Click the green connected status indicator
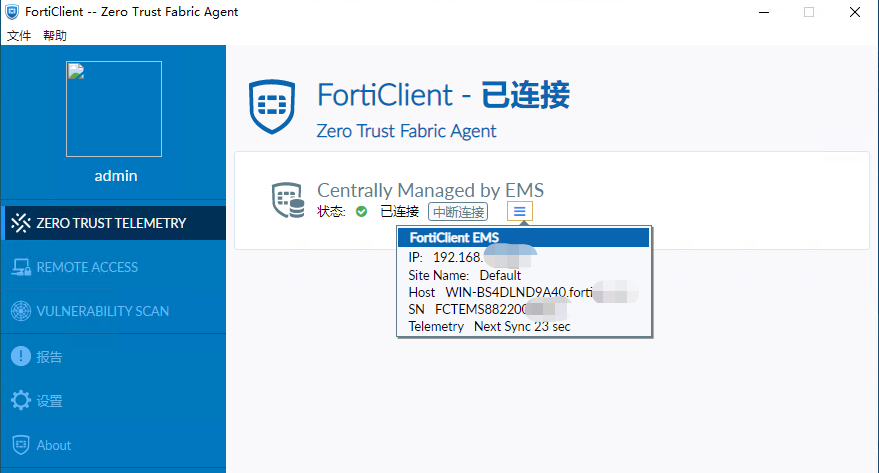 coord(362,212)
